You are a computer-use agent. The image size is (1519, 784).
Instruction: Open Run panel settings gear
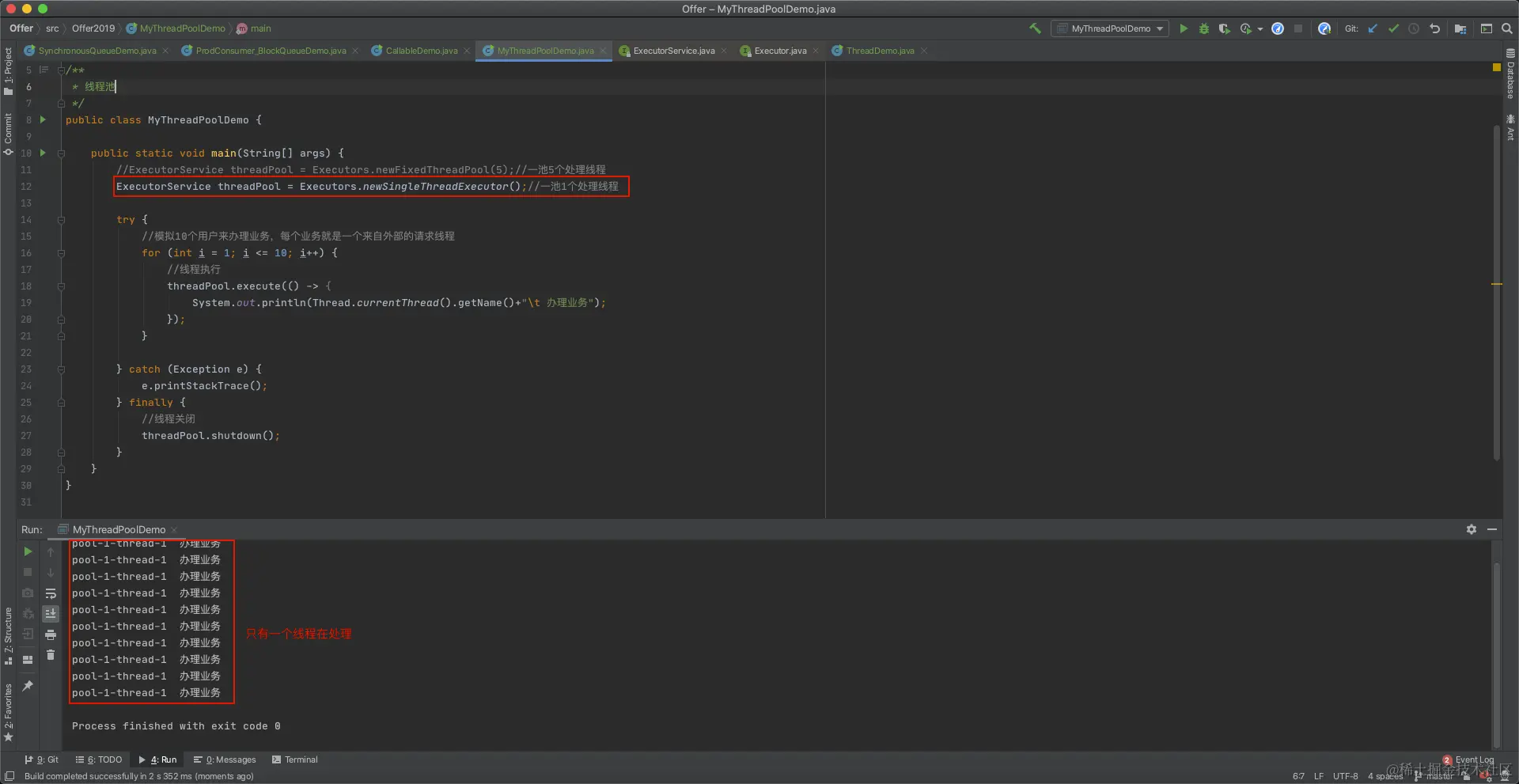click(x=1472, y=529)
